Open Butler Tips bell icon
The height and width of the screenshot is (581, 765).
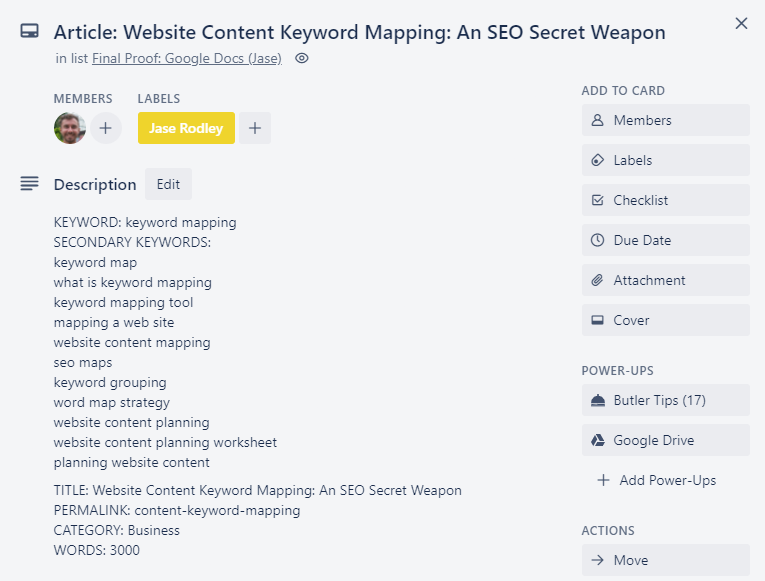[x=597, y=401]
